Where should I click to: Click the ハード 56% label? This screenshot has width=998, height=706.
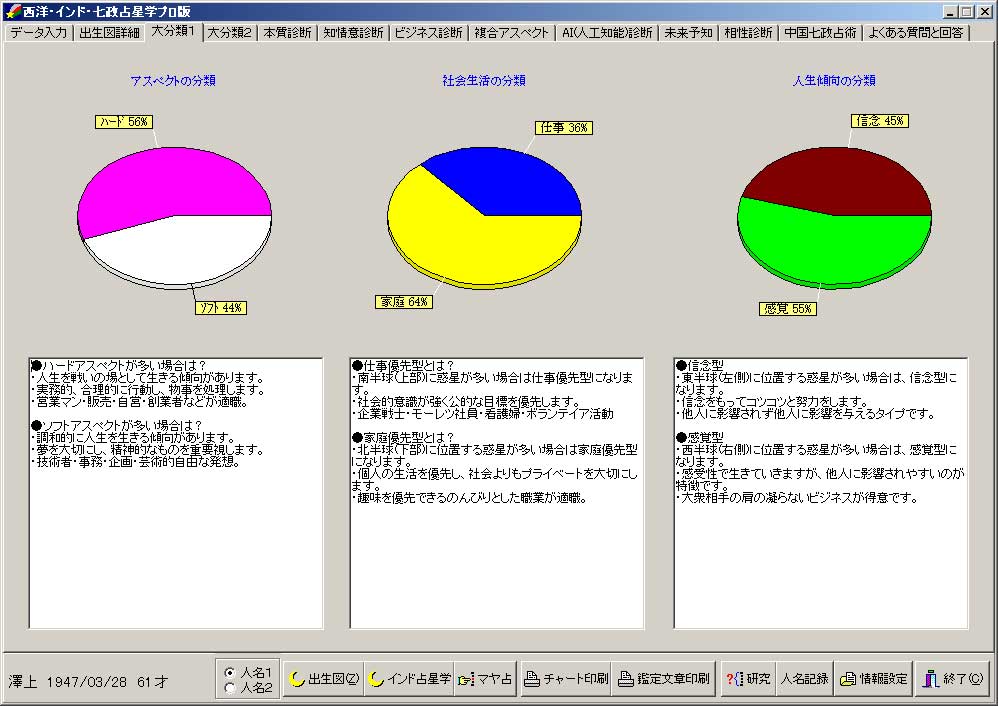tap(124, 122)
